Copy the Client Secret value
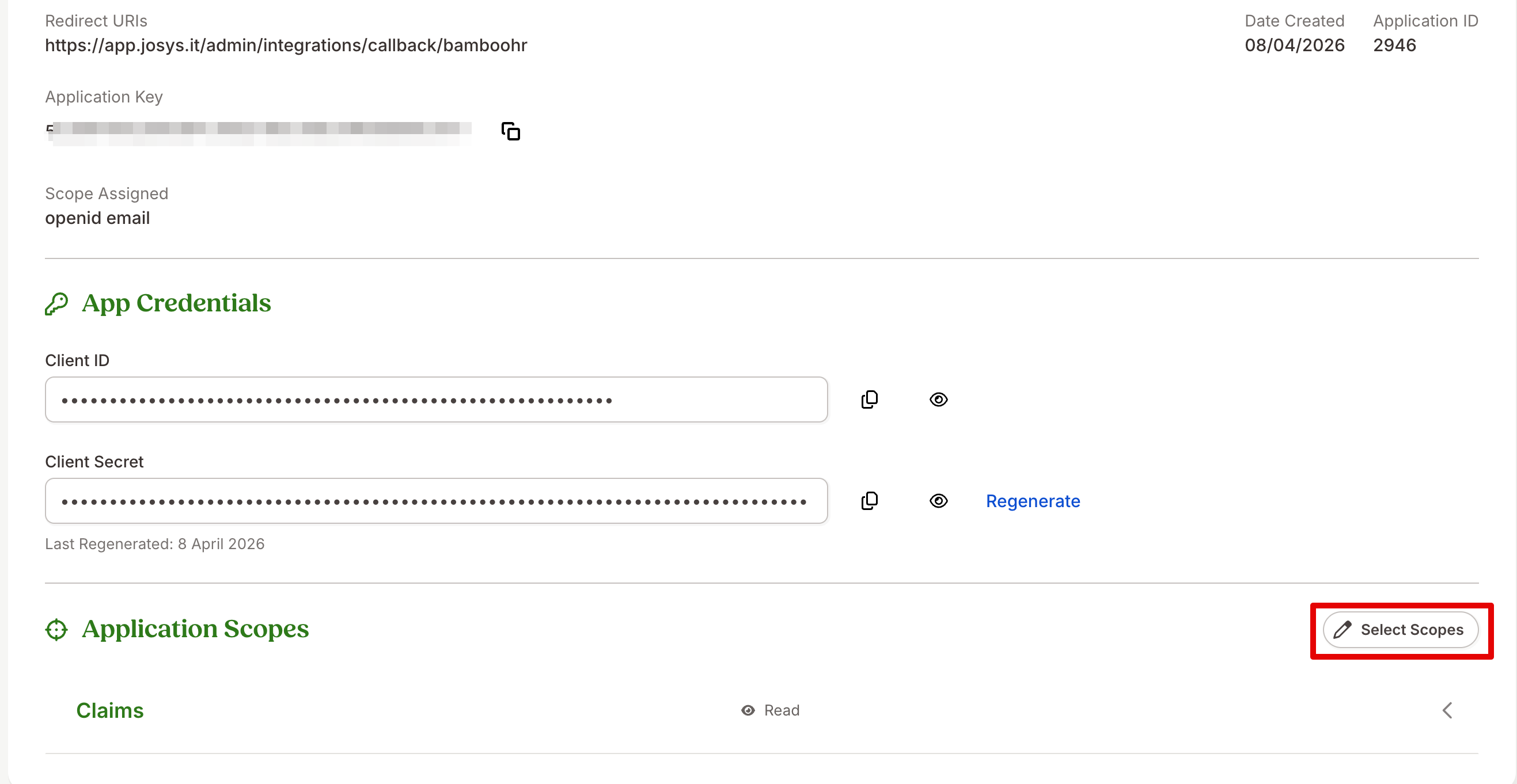This screenshot has height=784, width=1517. pos(869,501)
